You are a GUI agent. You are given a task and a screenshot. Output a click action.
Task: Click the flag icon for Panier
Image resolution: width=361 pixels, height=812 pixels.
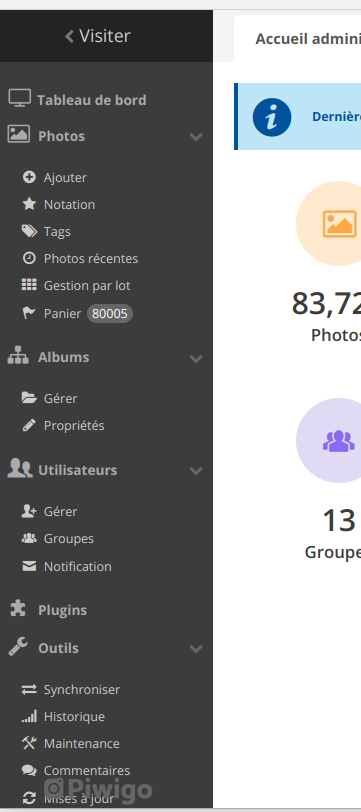click(29, 313)
